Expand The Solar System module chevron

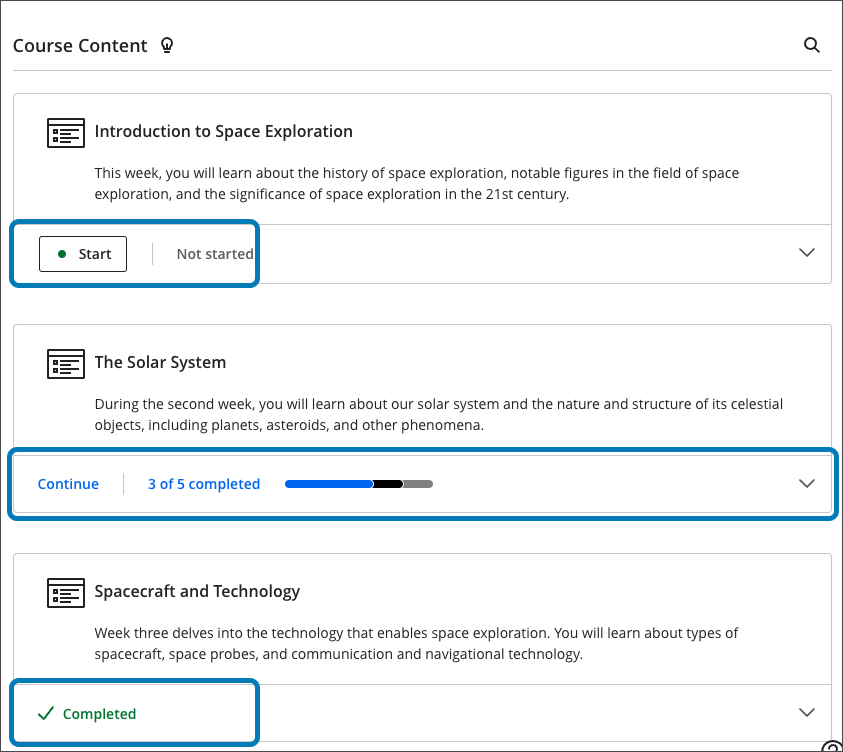point(808,484)
